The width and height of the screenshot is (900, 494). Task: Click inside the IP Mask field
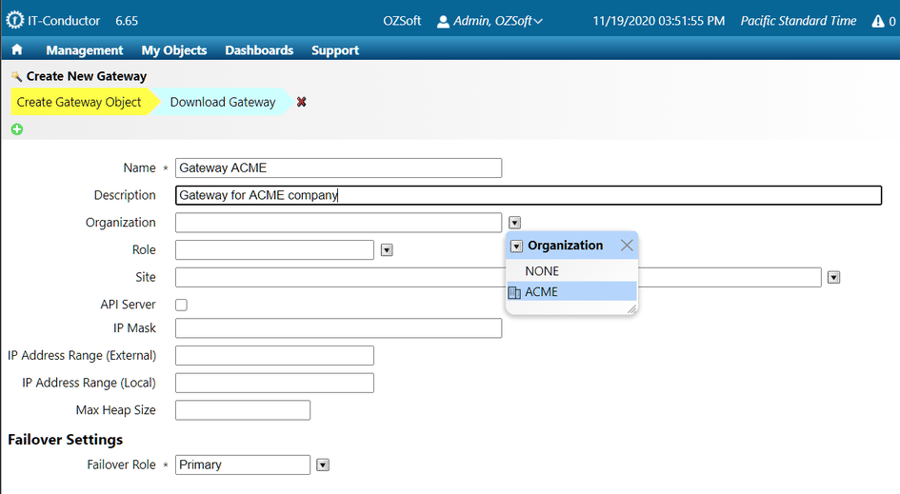tap(338, 329)
